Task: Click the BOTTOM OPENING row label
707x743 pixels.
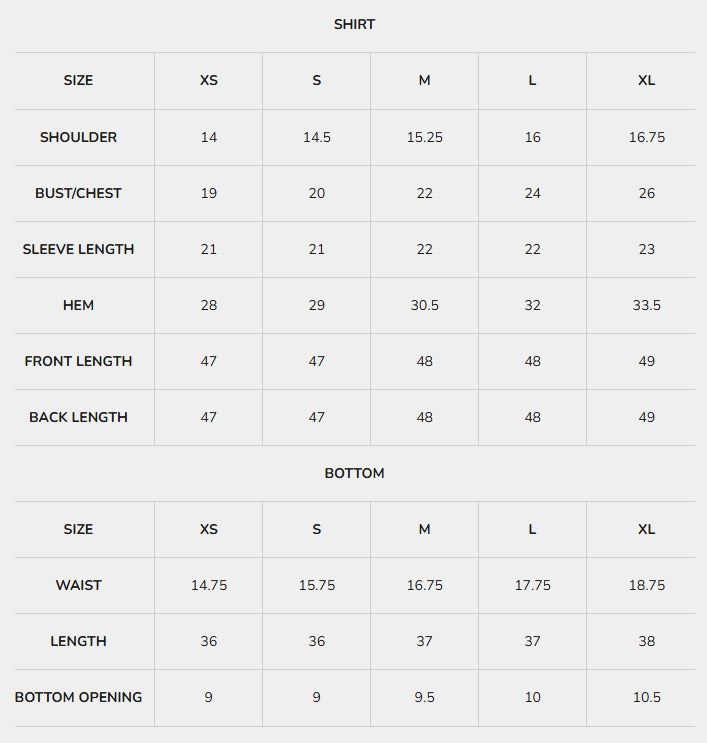Action: coord(78,697)
